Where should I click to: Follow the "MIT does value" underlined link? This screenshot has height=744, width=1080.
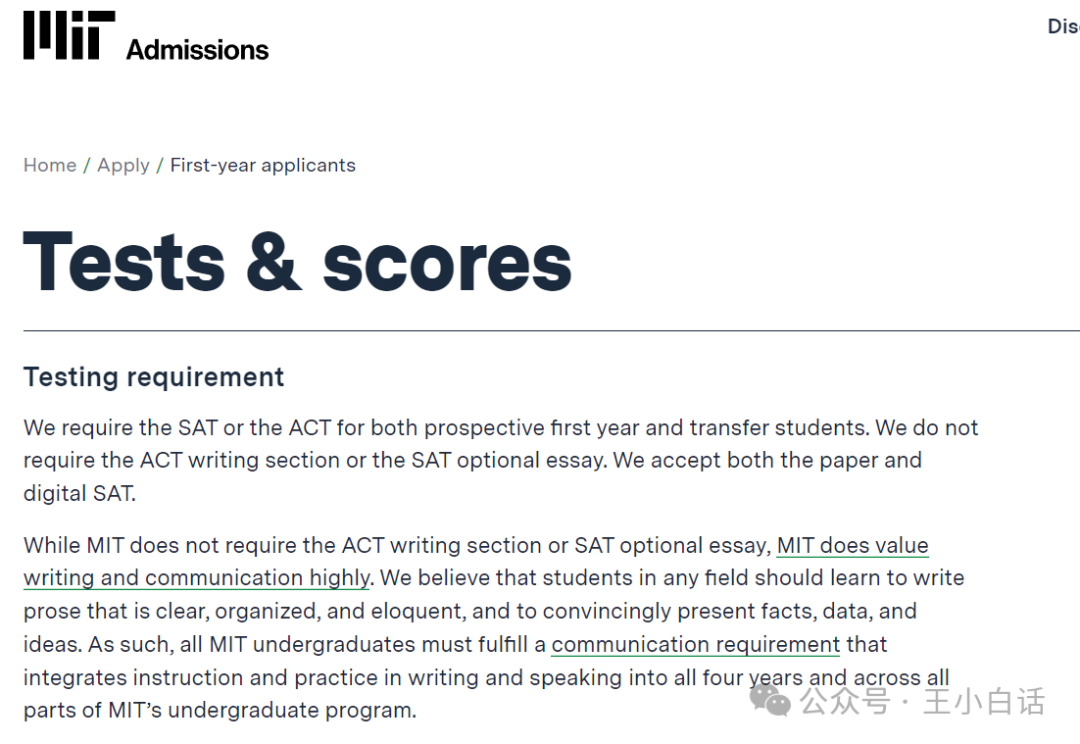(x=853, y=546)
